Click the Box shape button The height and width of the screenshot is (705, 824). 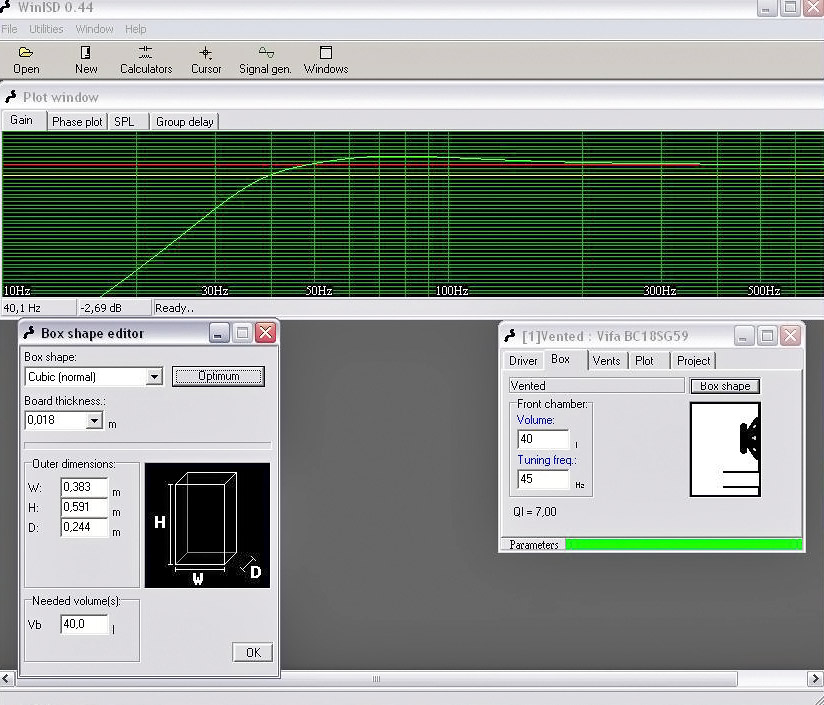pos(724,386)
